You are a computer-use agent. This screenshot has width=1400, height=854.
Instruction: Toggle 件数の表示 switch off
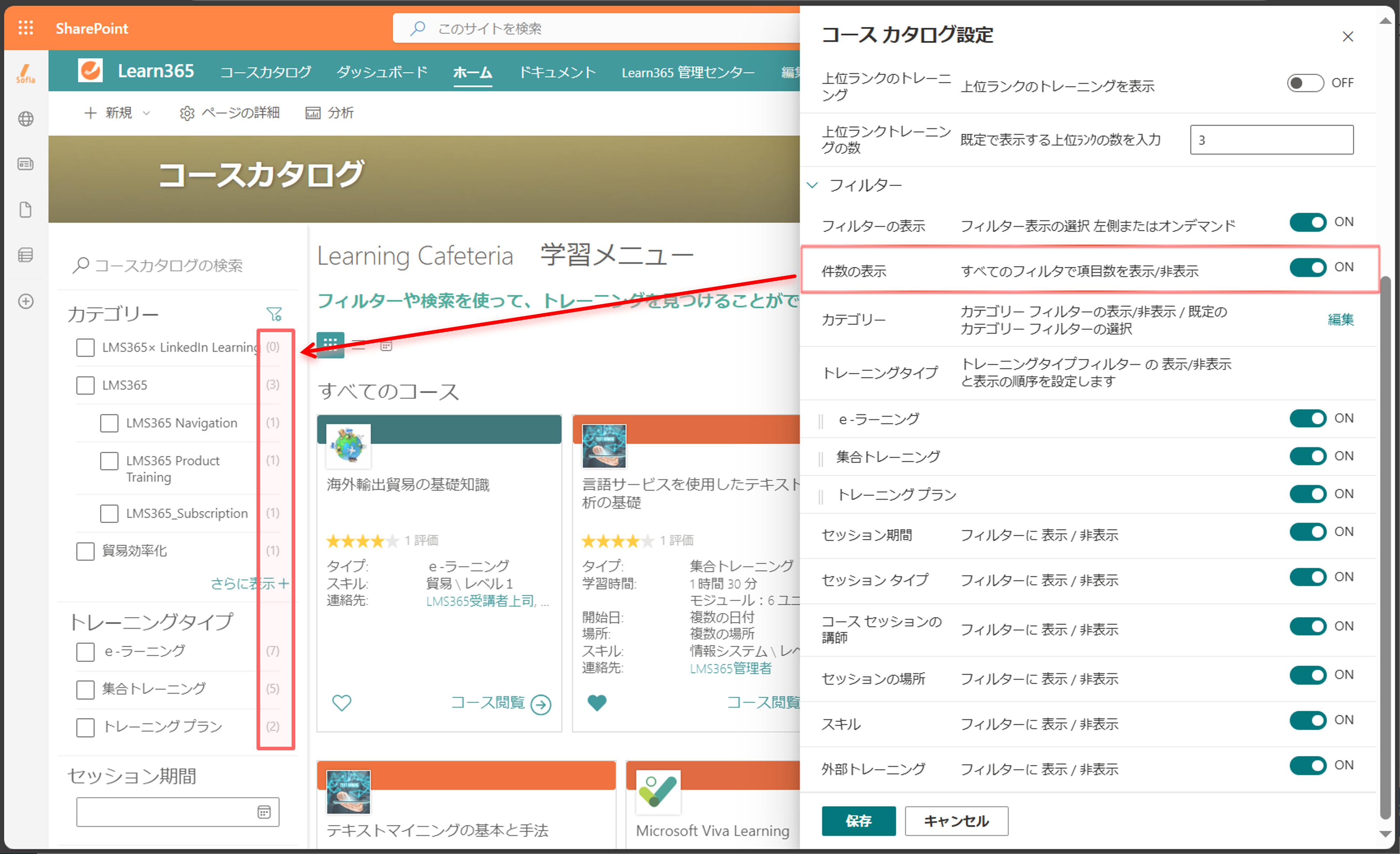coord(1308,267)
